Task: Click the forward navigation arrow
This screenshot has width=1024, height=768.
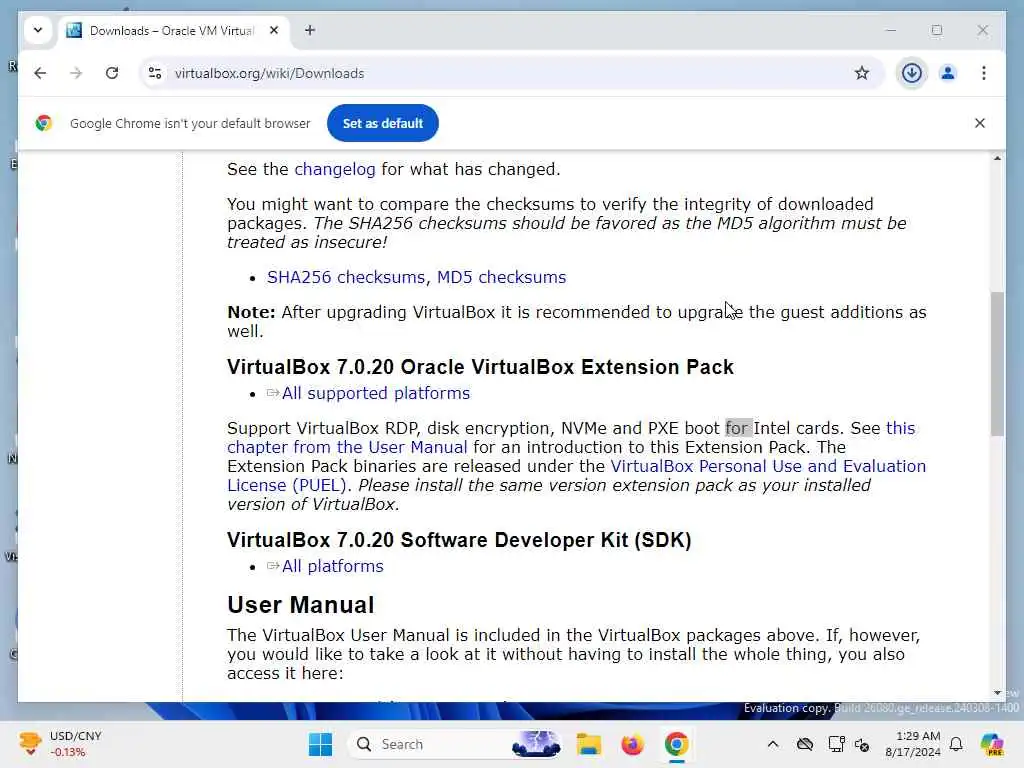Action: [x=76, y=73]
